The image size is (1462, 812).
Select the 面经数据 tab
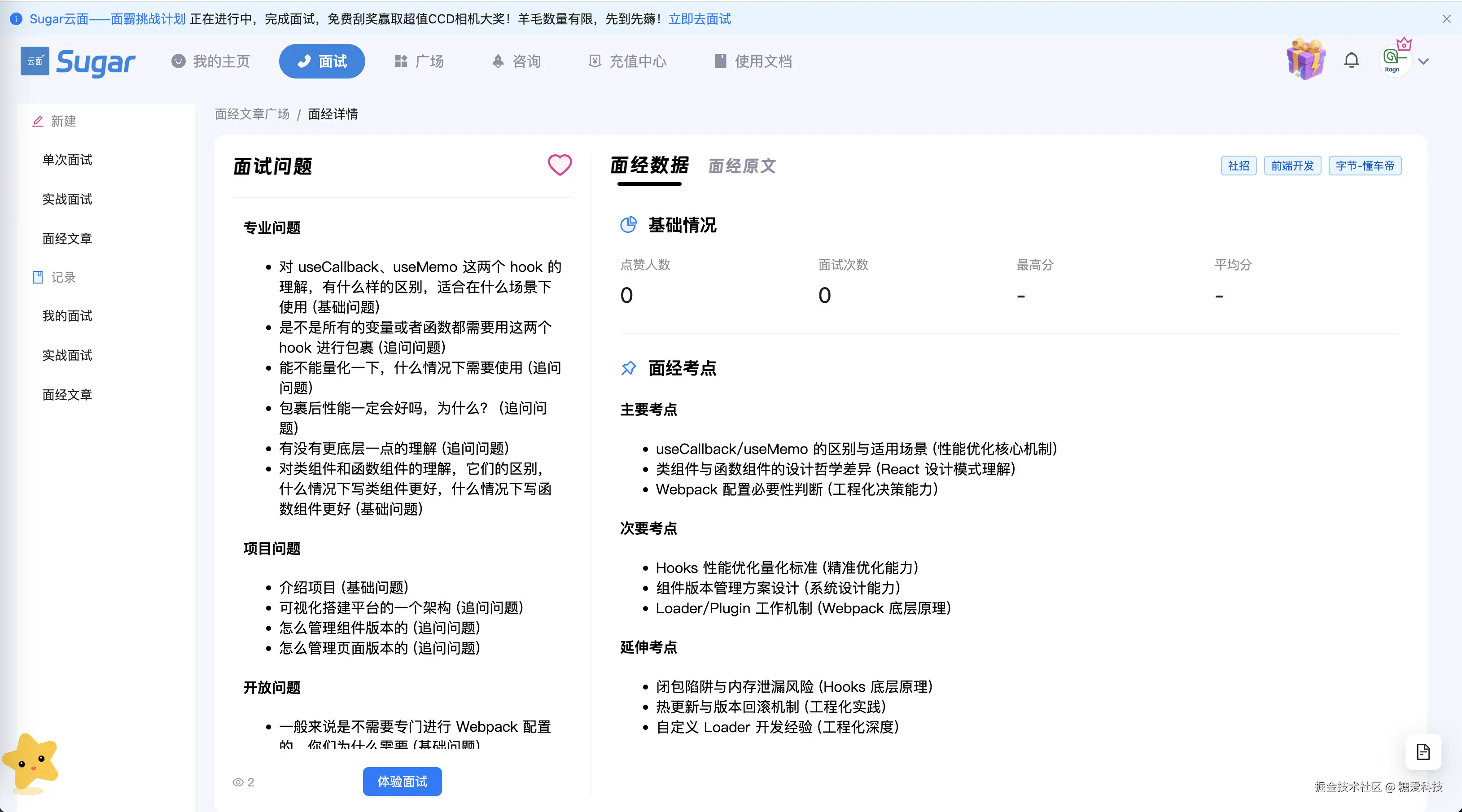pyautogui.click(x=649, y=165)
